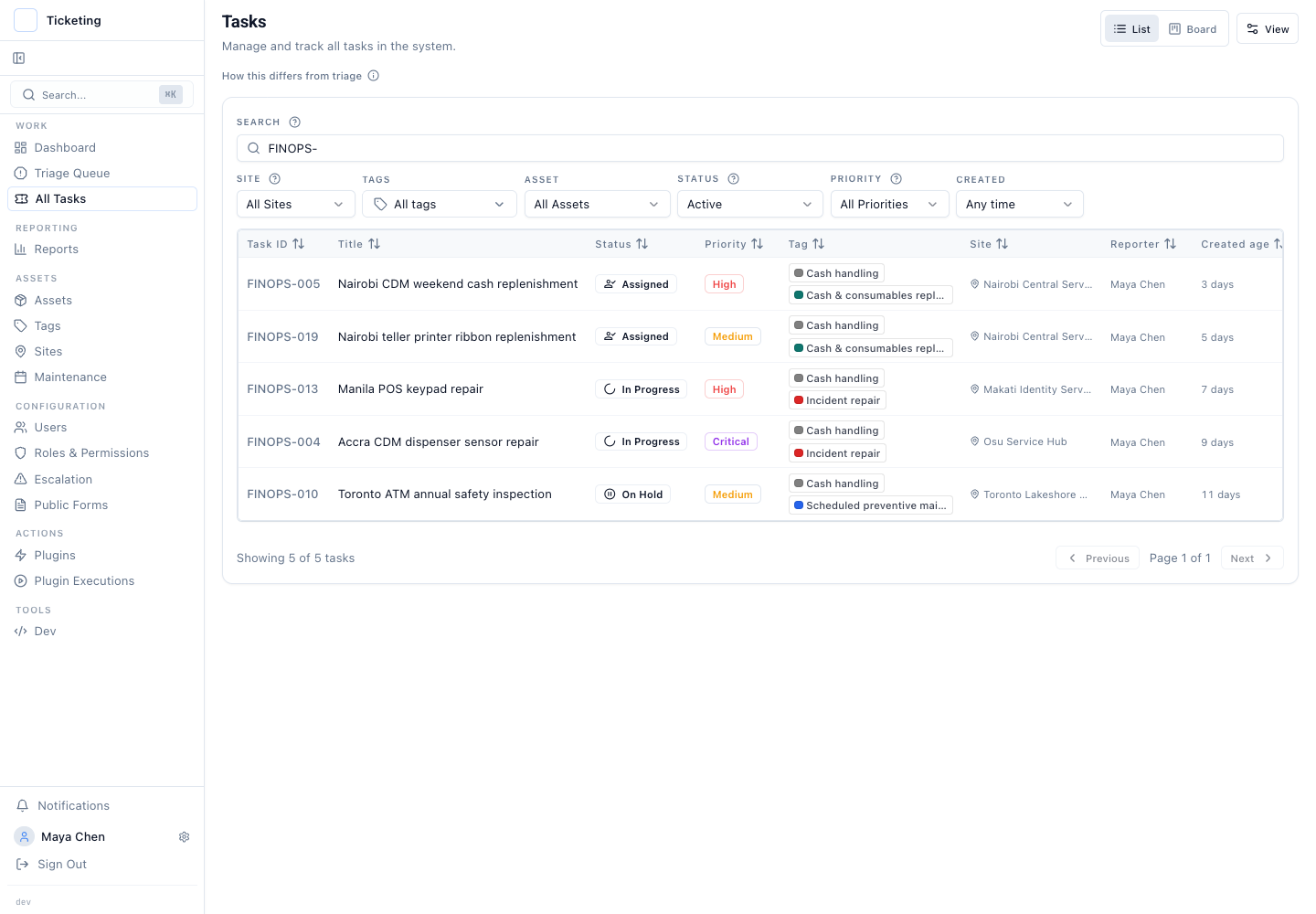
Task: Click the Escalation warning triangle icon
Action: 21,480
